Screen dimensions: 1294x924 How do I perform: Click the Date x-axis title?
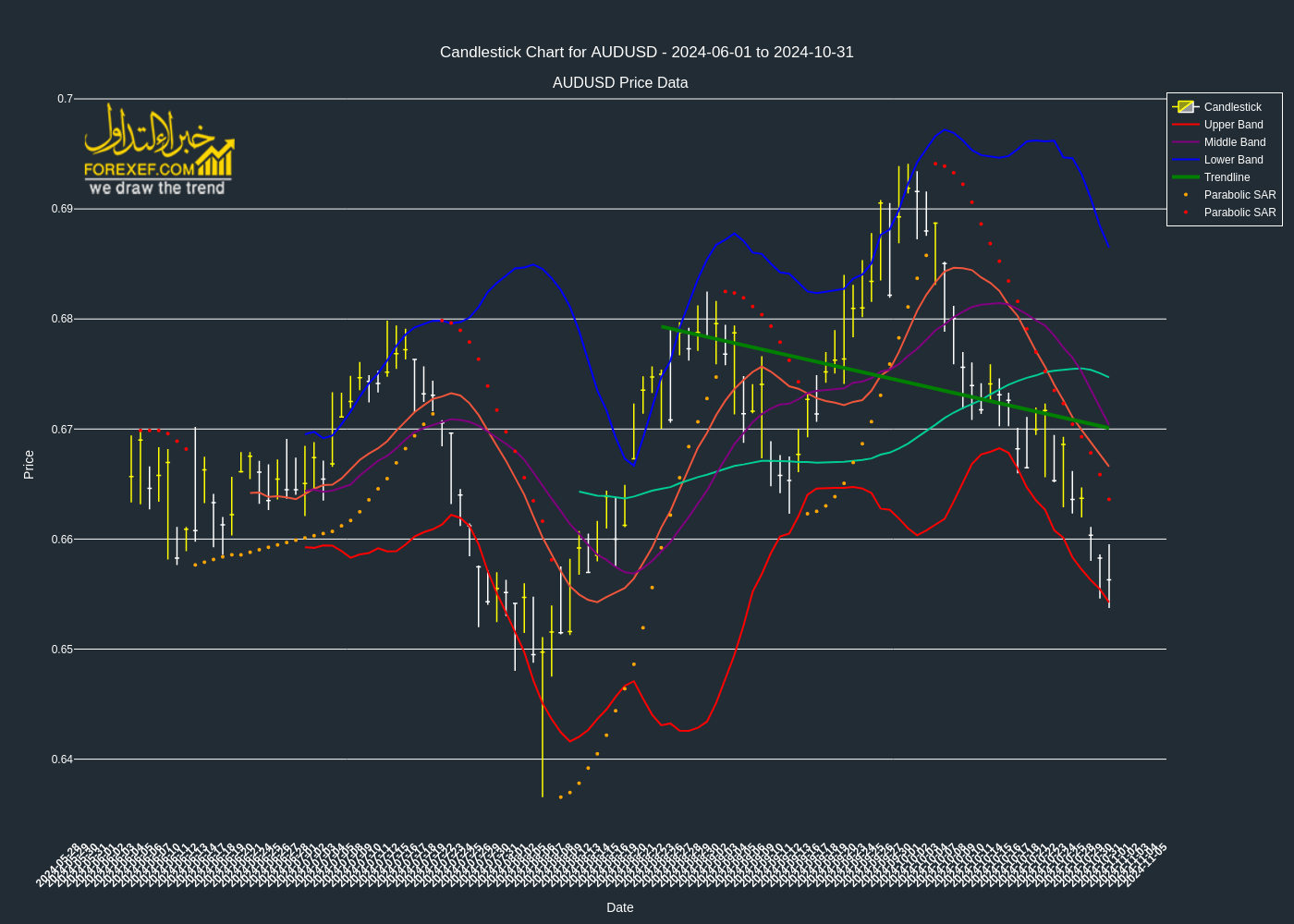click(x=620, y=907)
